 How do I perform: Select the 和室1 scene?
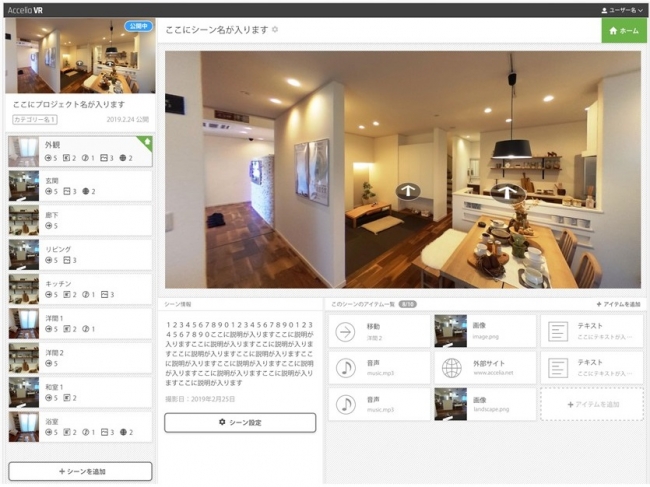click(80, 392)
